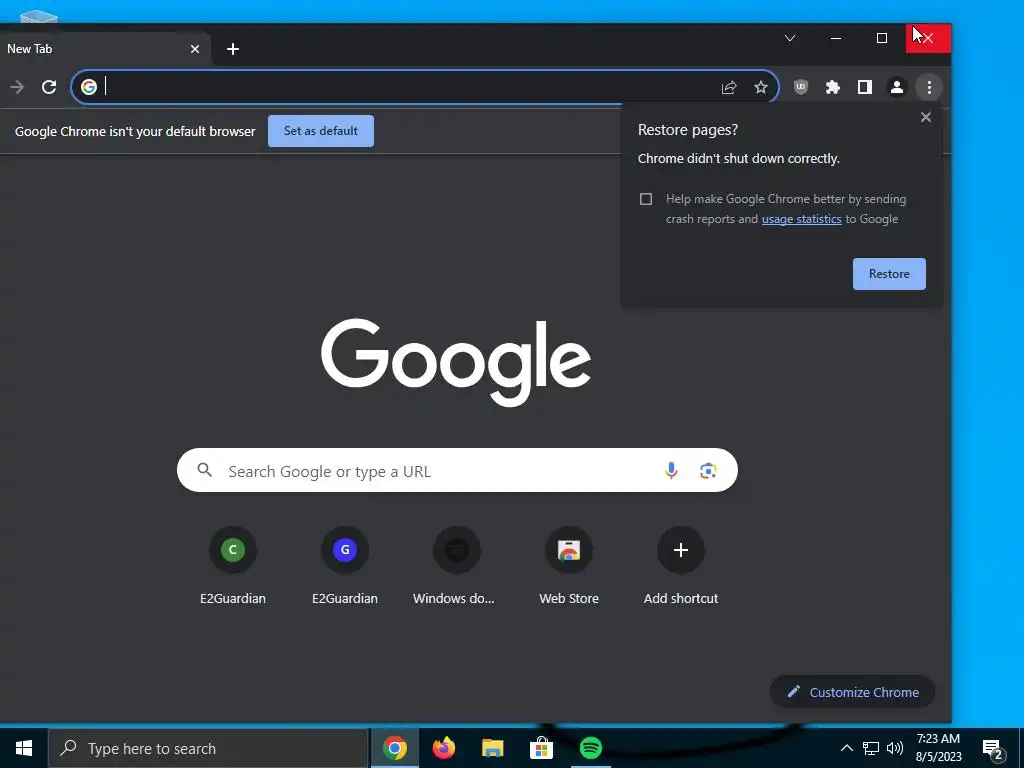Show the side panel
The image size is (1024, 768).
coord(865,87)
